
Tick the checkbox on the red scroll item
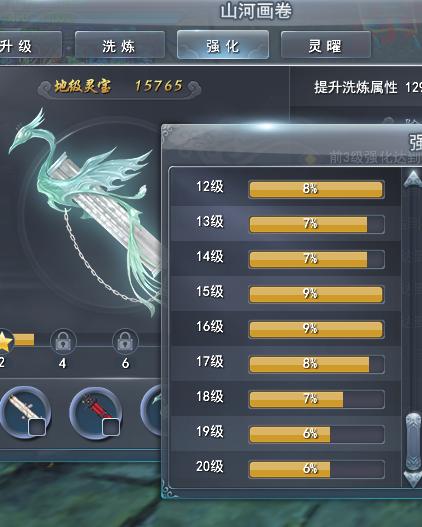tap(111, 427)
